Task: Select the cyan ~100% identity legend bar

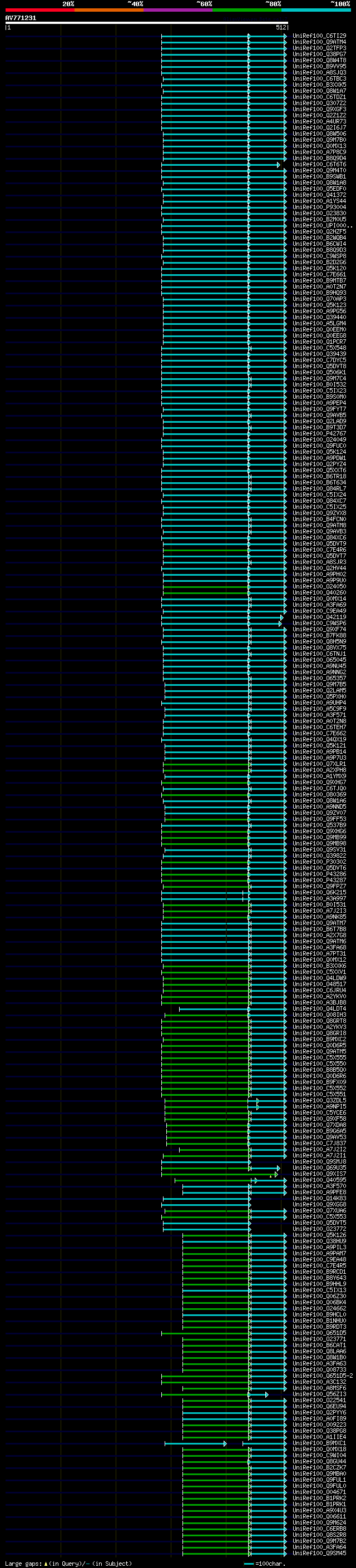Action: coord(316,10)
